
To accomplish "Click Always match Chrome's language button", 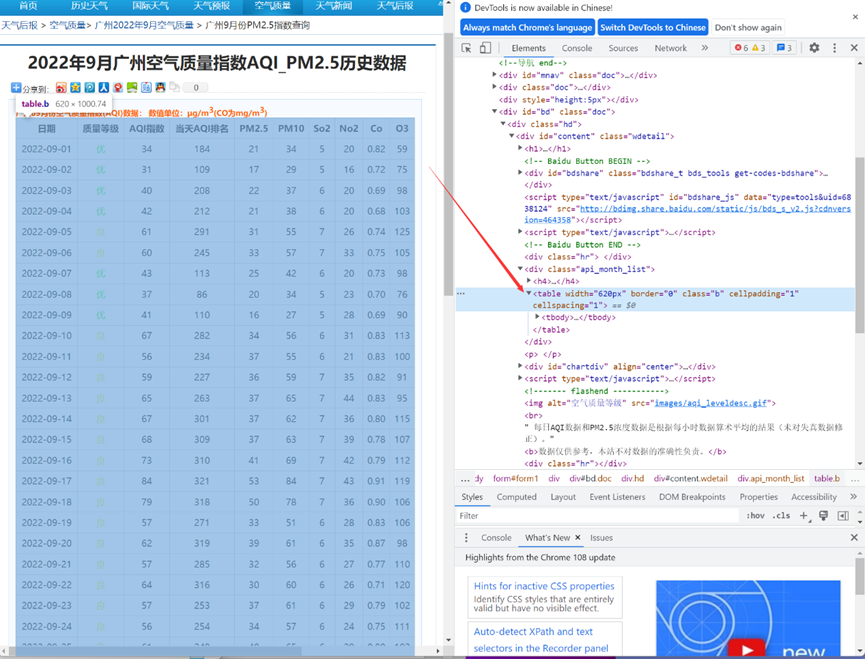I will click(x=527, y=28).
